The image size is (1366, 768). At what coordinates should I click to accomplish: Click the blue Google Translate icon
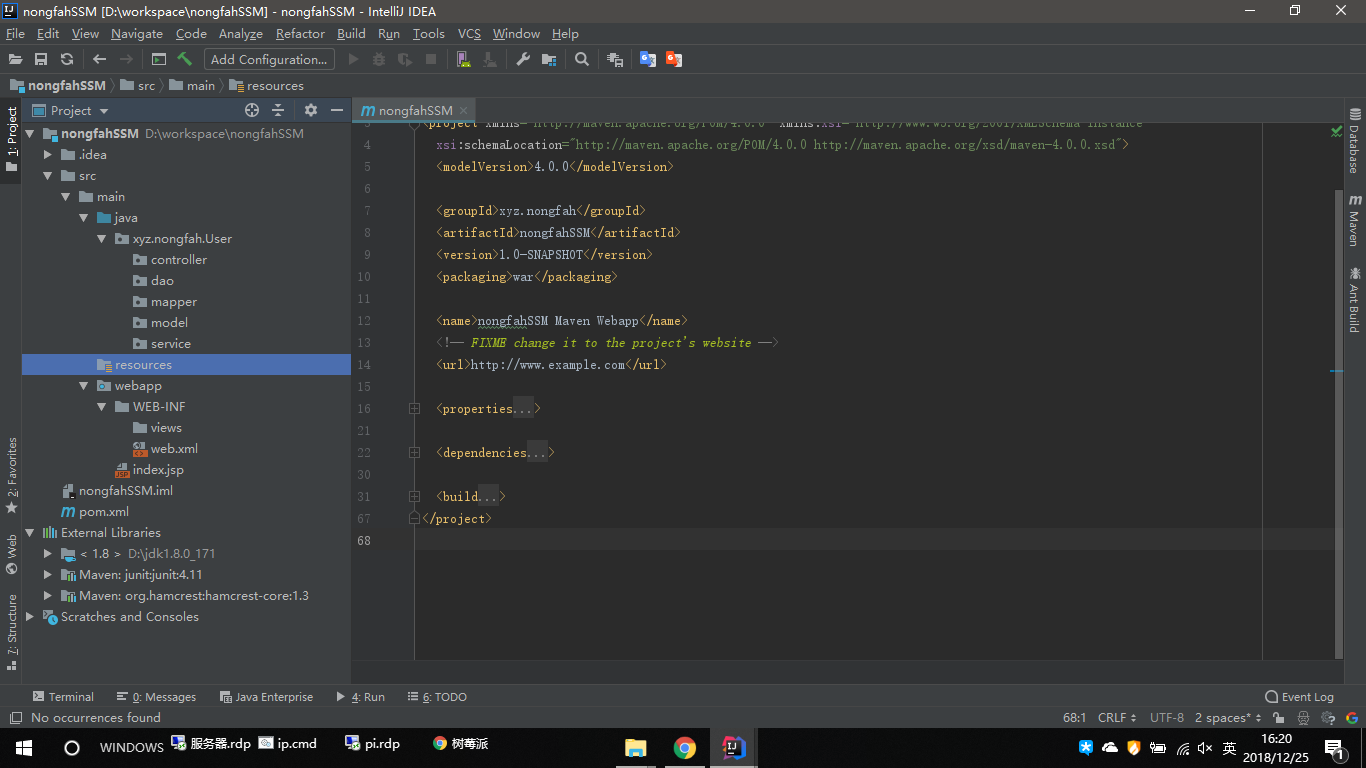tap(648, 59)
